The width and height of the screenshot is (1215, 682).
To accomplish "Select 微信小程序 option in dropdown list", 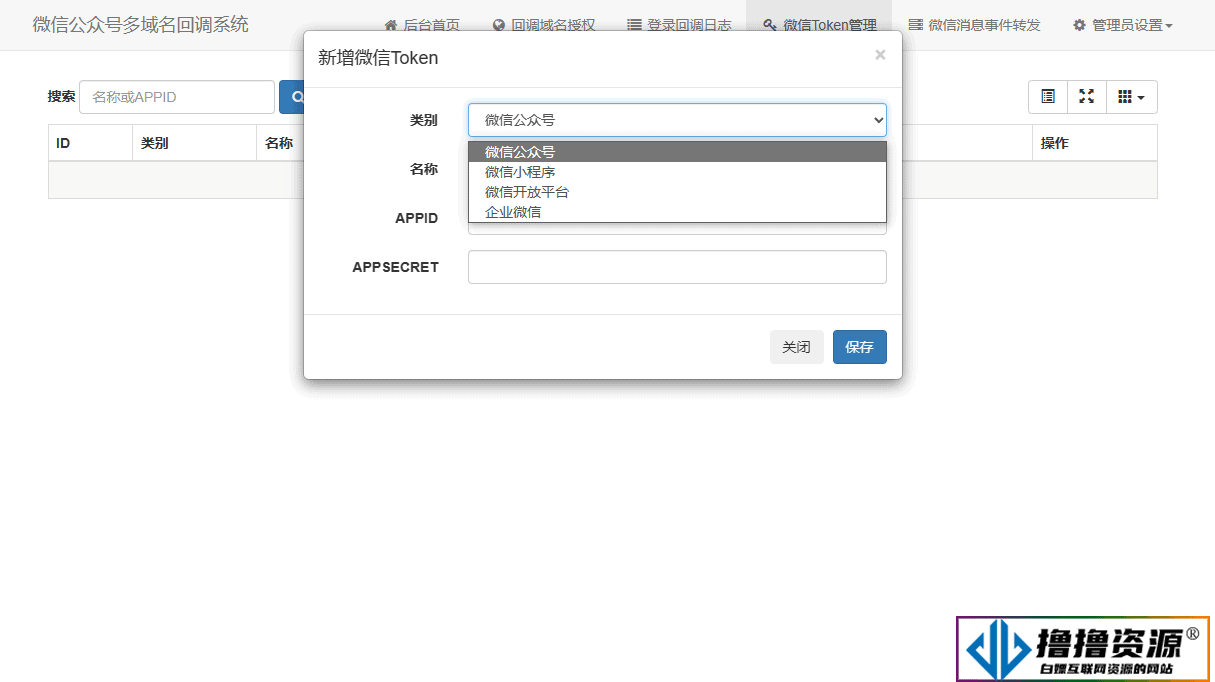I will pos(677,172).
